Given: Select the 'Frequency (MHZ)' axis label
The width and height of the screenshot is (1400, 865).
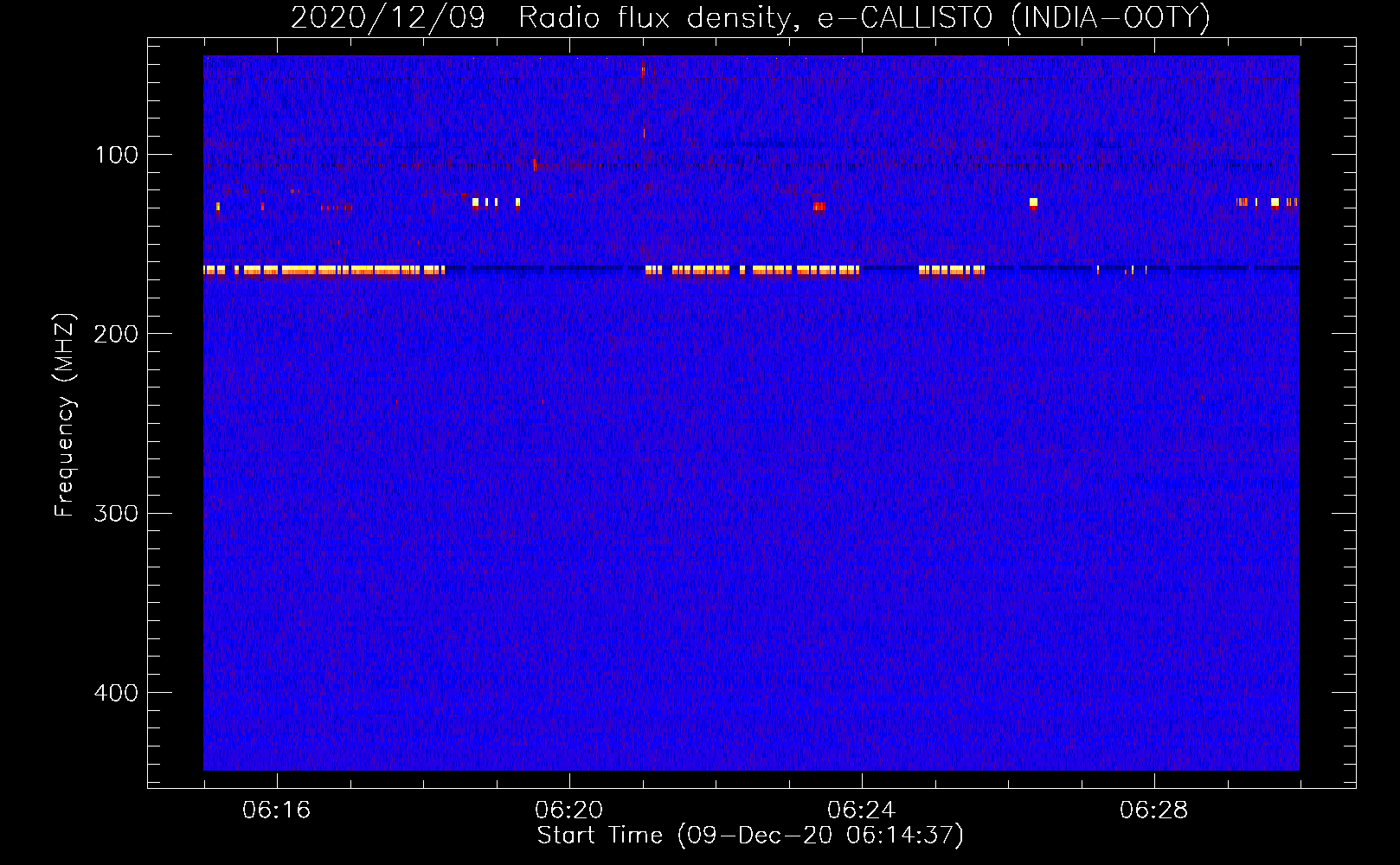Looking at the screenshot, I should (x=65, y=414).
